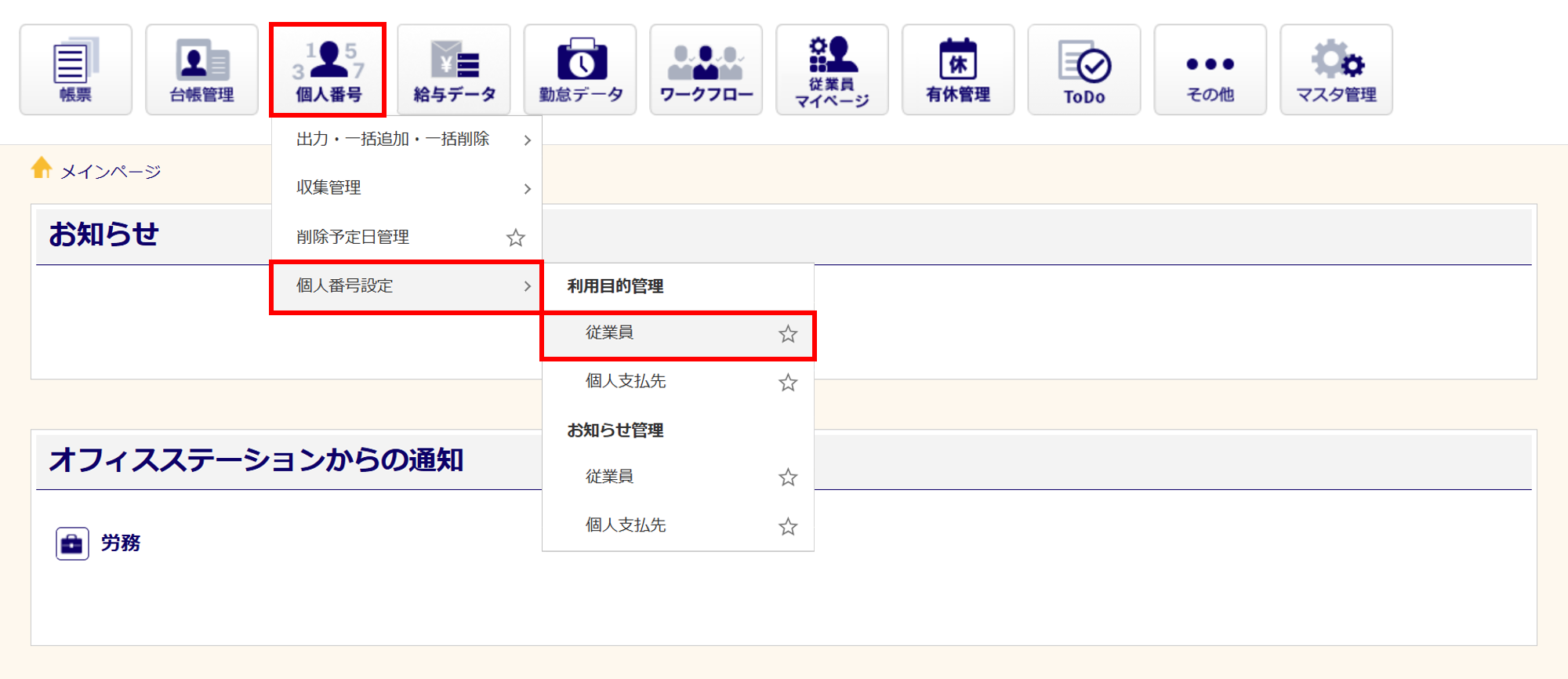Open 台帳管理 ledger management icon
The width and height of the screenshot is (1568, 679).
[201, 70]
